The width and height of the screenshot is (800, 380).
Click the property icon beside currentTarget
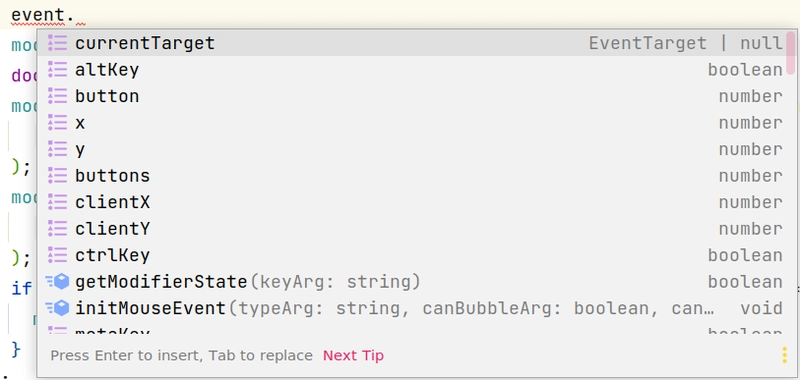pyautogui.click(x=58, y=43)
